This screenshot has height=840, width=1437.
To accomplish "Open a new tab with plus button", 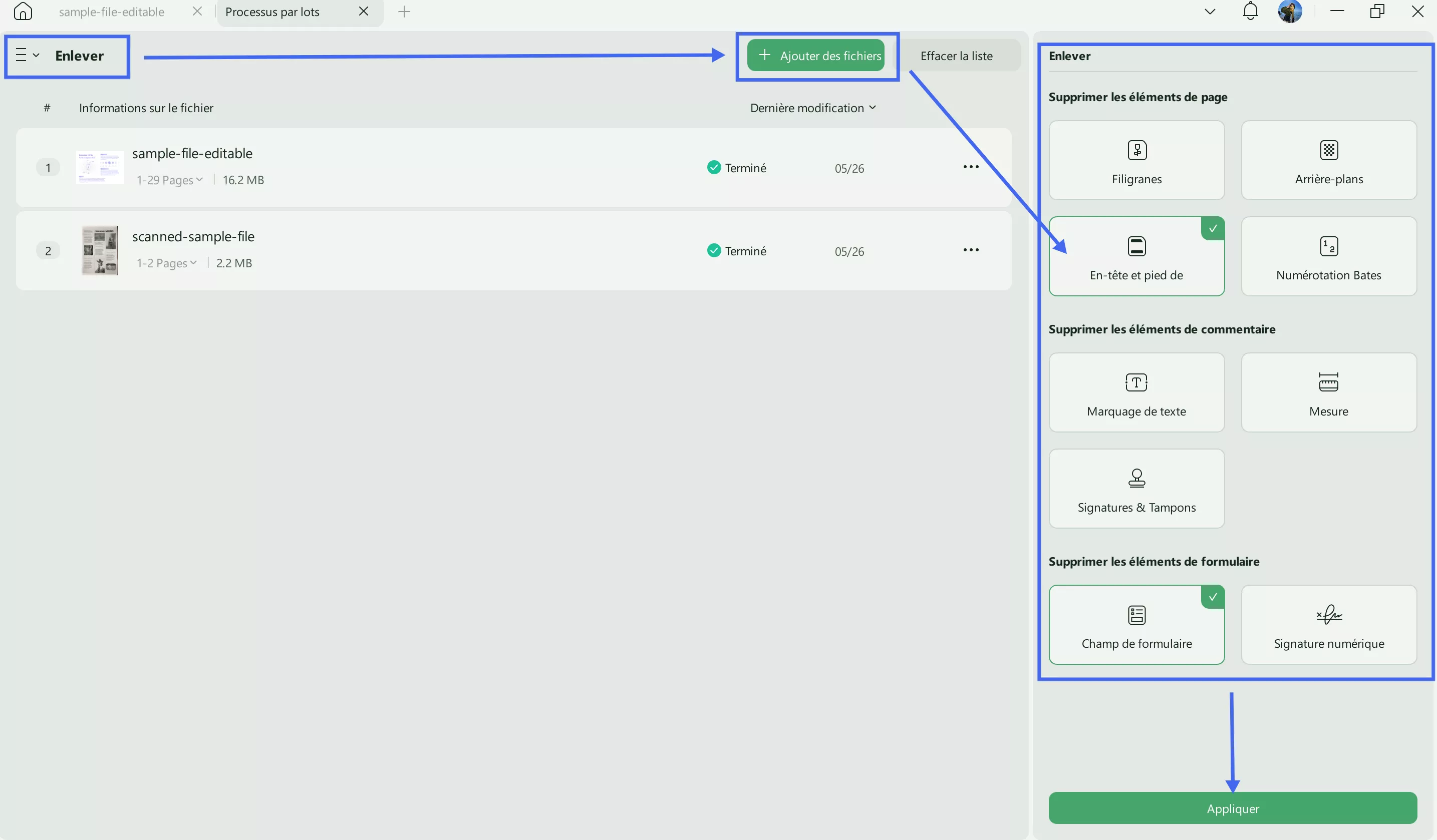I will coord(404,12).
